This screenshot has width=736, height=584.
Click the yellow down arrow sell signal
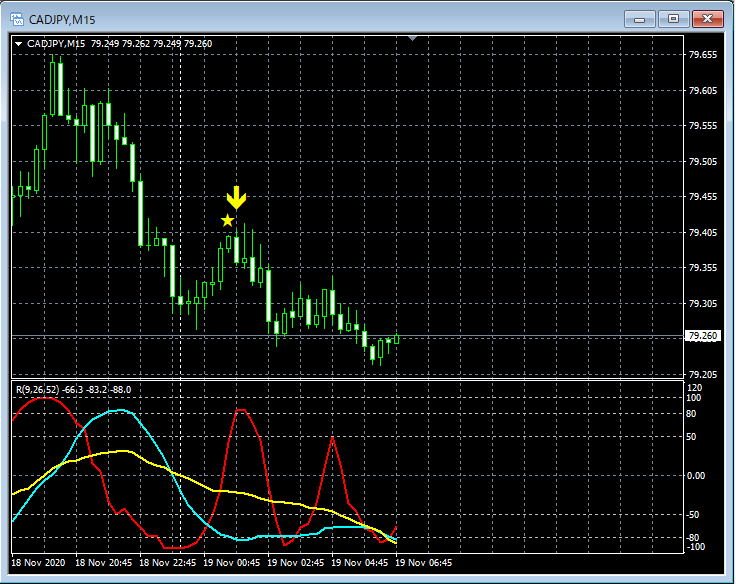[236, 197]
